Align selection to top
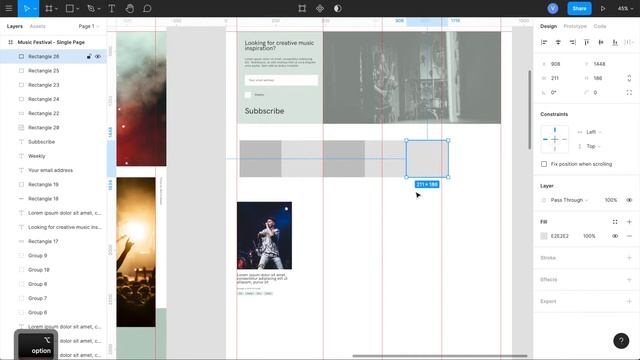The height and width of the screenshot is (360, 640). pos(587,42)
